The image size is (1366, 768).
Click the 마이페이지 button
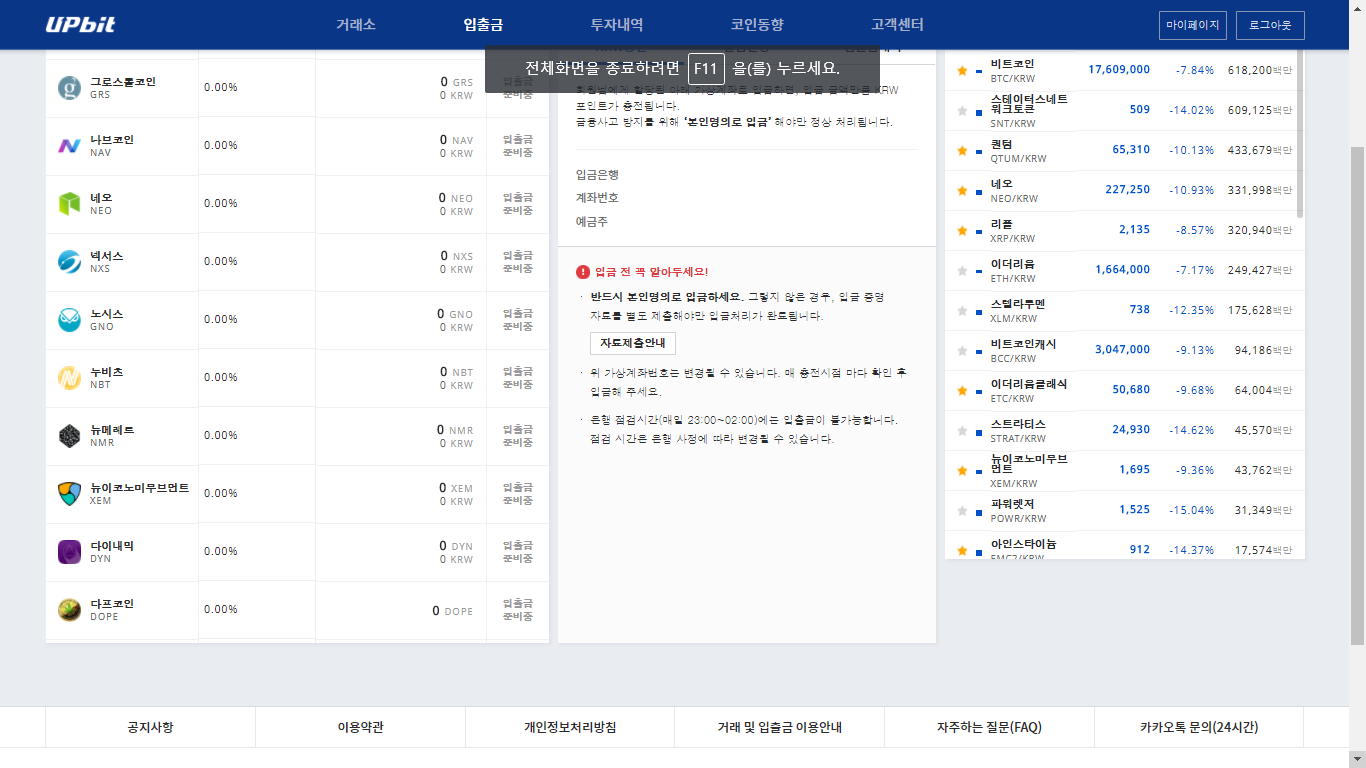point(1193,25)
